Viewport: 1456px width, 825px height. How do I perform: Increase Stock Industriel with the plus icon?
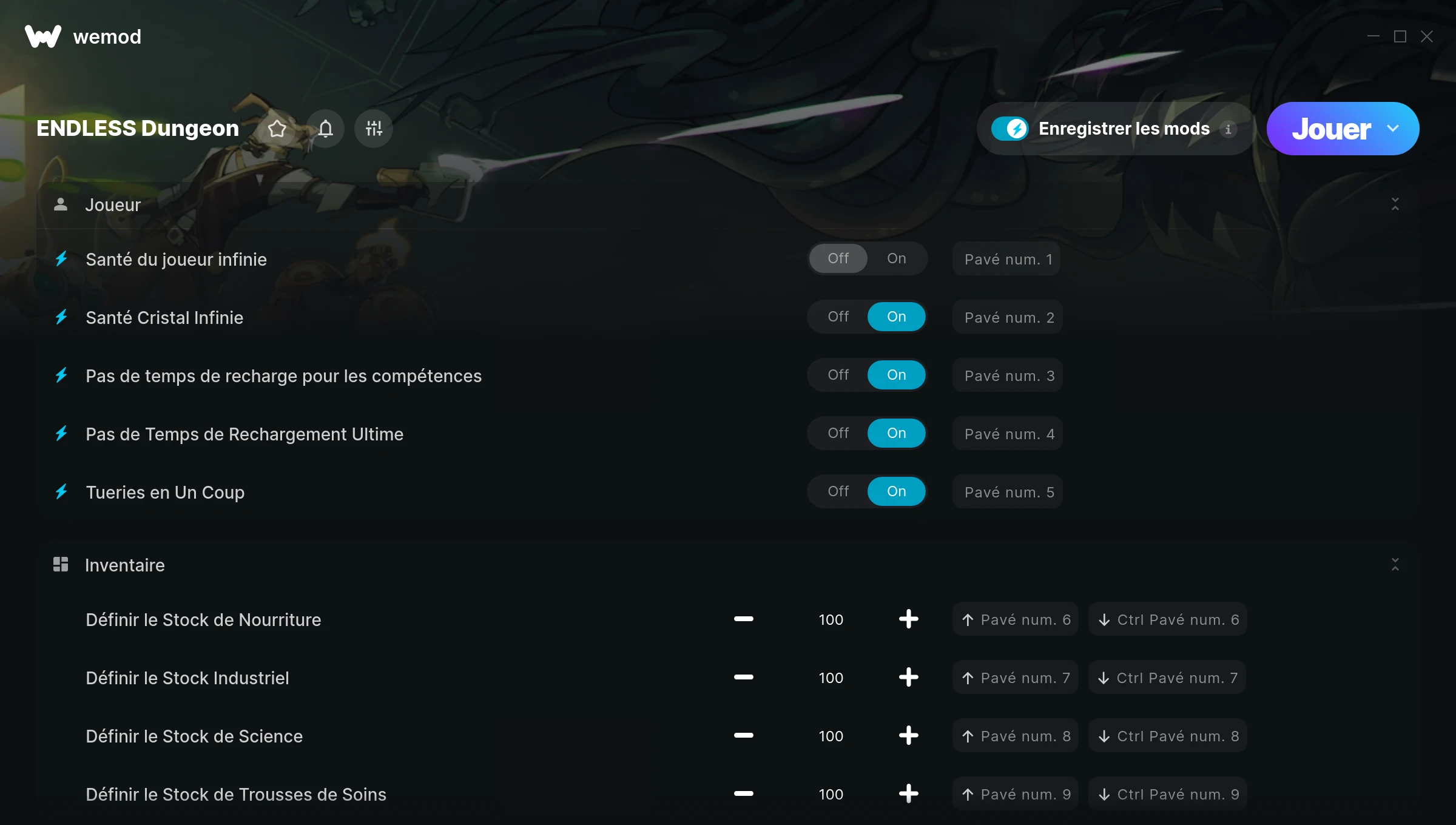[909, 677]
